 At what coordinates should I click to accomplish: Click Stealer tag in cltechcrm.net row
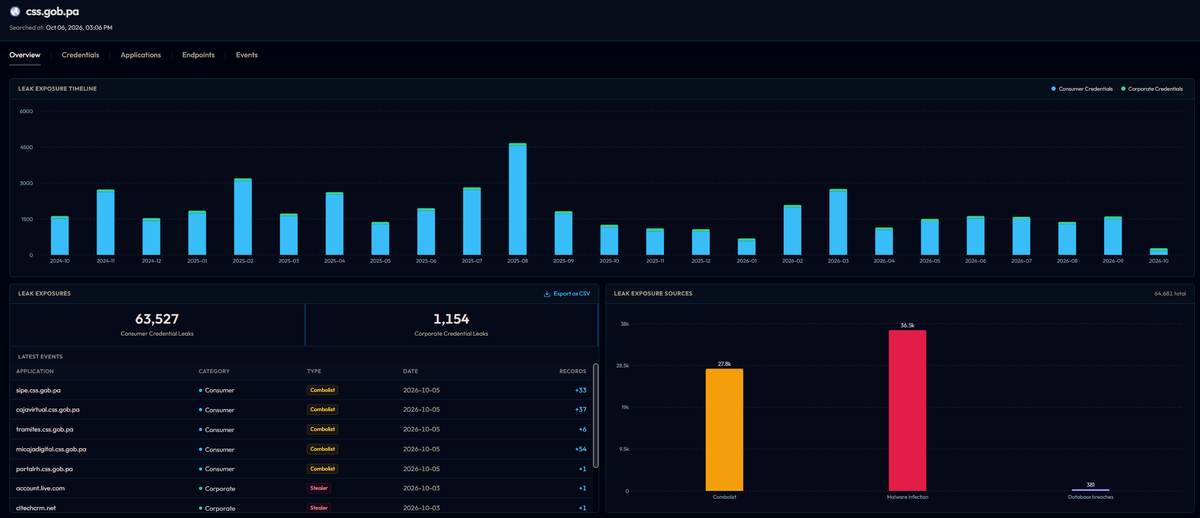click(318, 508)
